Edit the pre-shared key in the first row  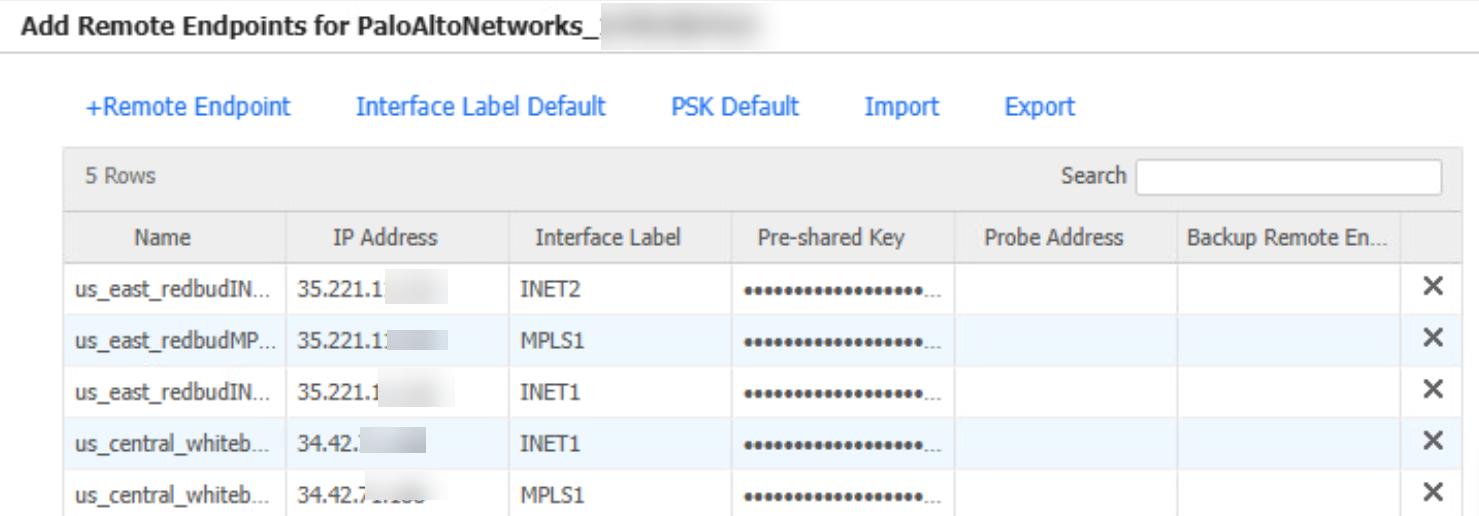pos(842,290)
